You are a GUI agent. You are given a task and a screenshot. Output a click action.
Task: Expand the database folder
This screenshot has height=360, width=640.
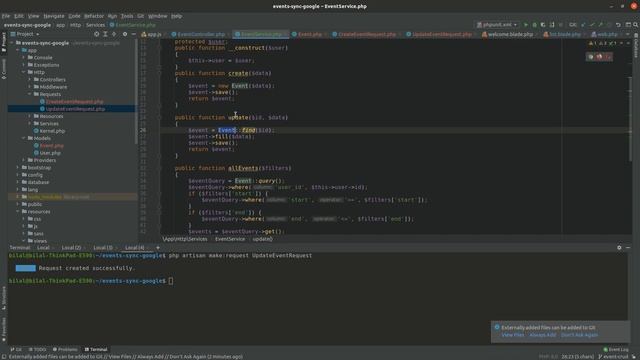[18, 182]
